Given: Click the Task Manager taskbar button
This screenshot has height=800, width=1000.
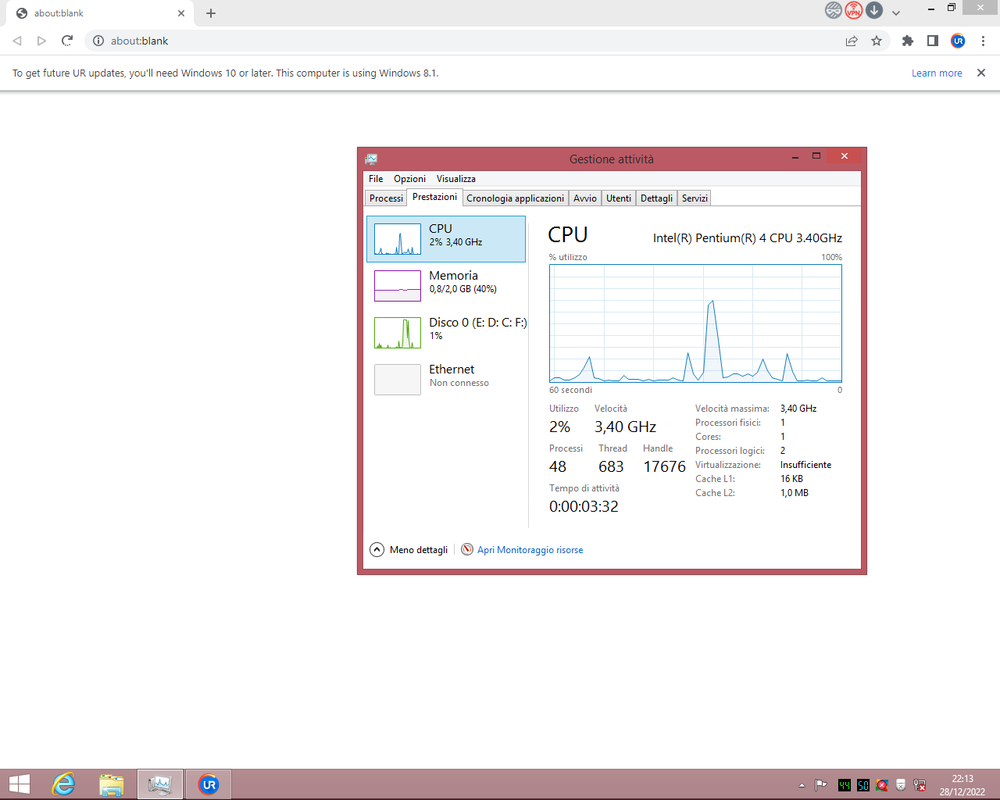Looking at the screenshot, I should (x=160, y=784).
